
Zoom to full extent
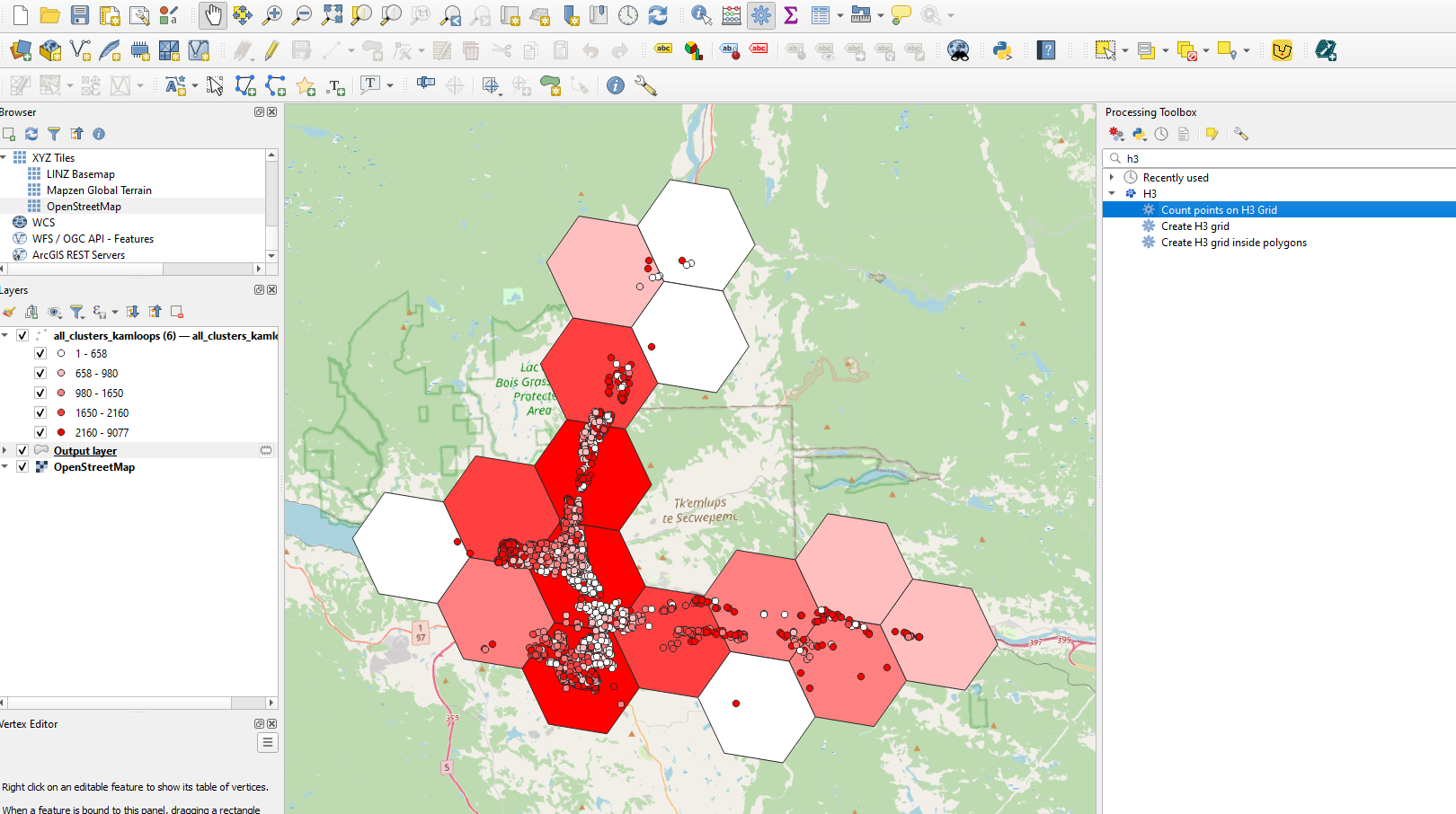click(x=333, y=15)
